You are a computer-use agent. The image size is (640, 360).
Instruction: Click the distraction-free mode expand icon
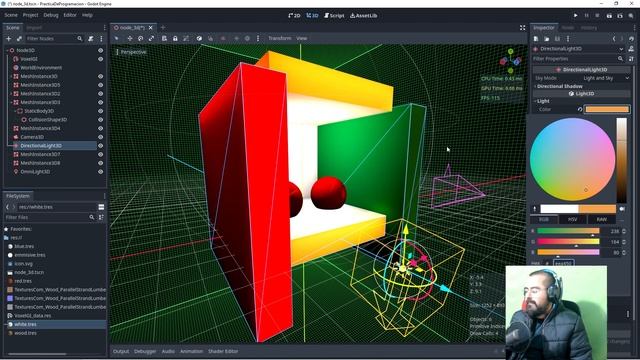click(x=522, y=28)
